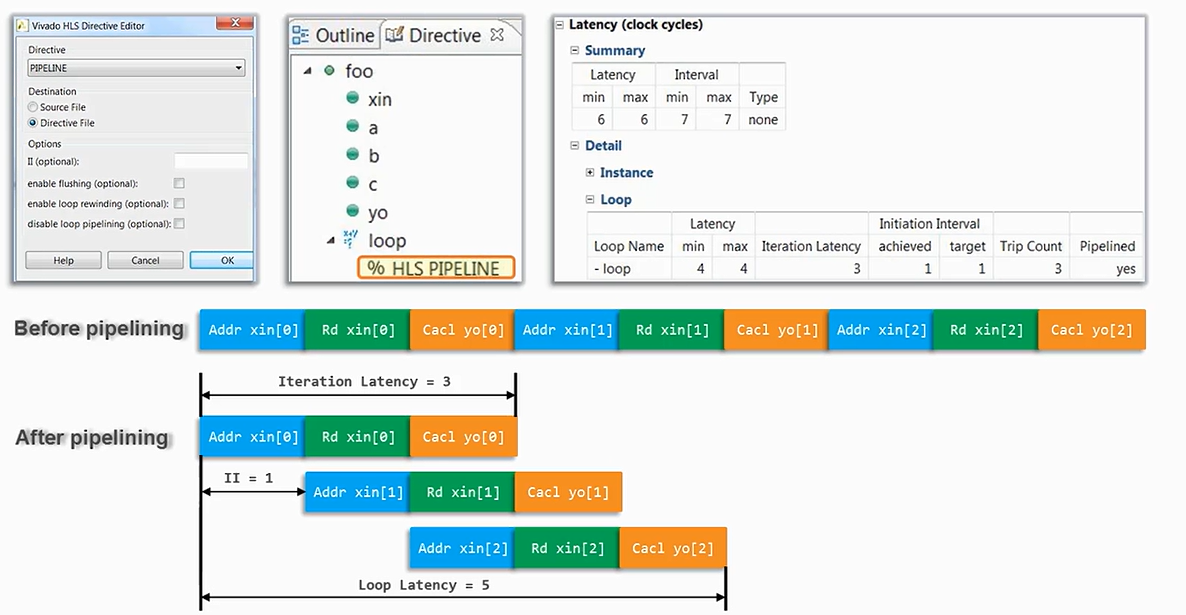Select the % HLS PIPELINE directive entry
This screenshot has width=1186, height=615.
(x=436, y=269)
